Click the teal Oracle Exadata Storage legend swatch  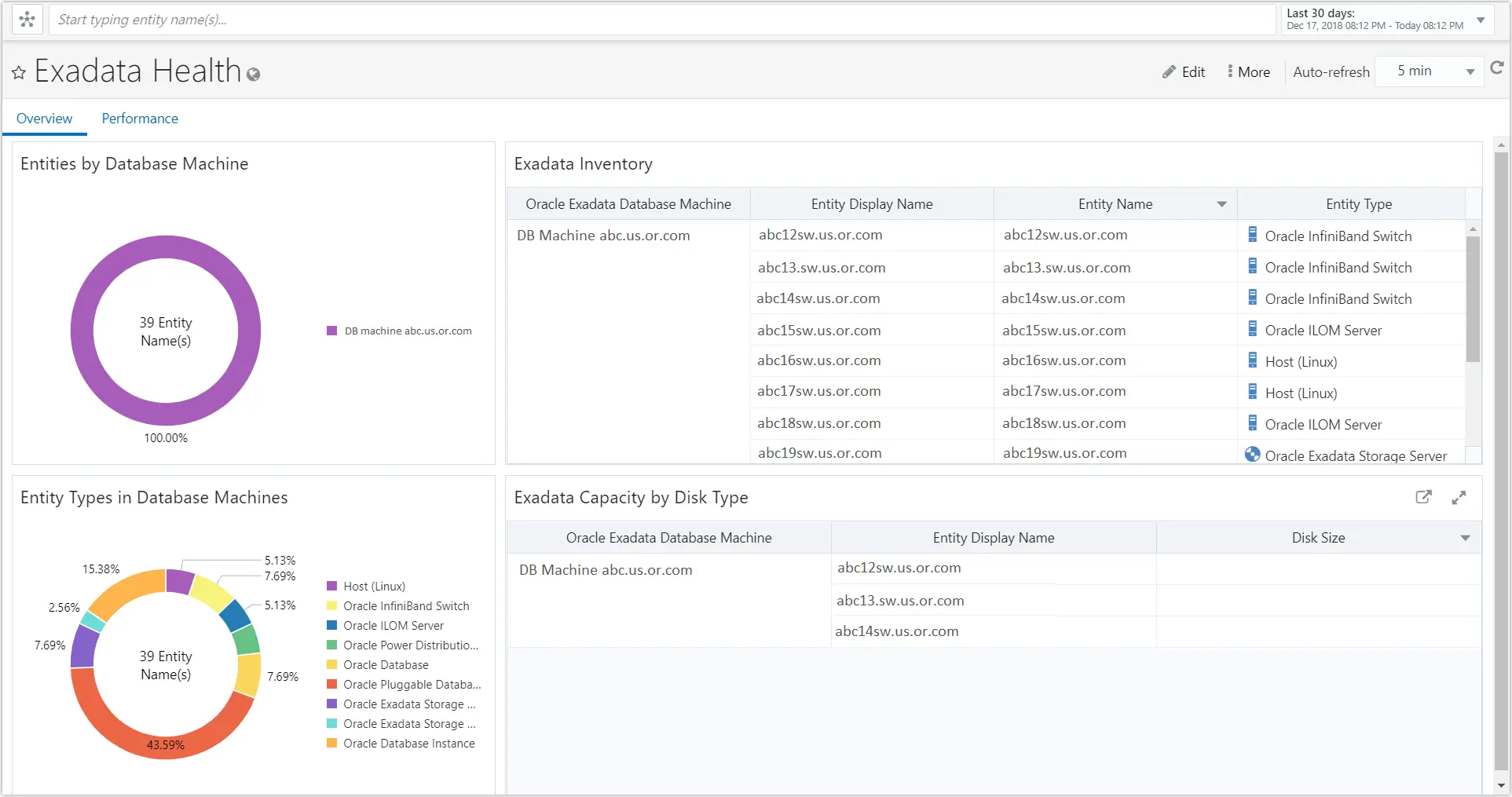tap(331, 723)
